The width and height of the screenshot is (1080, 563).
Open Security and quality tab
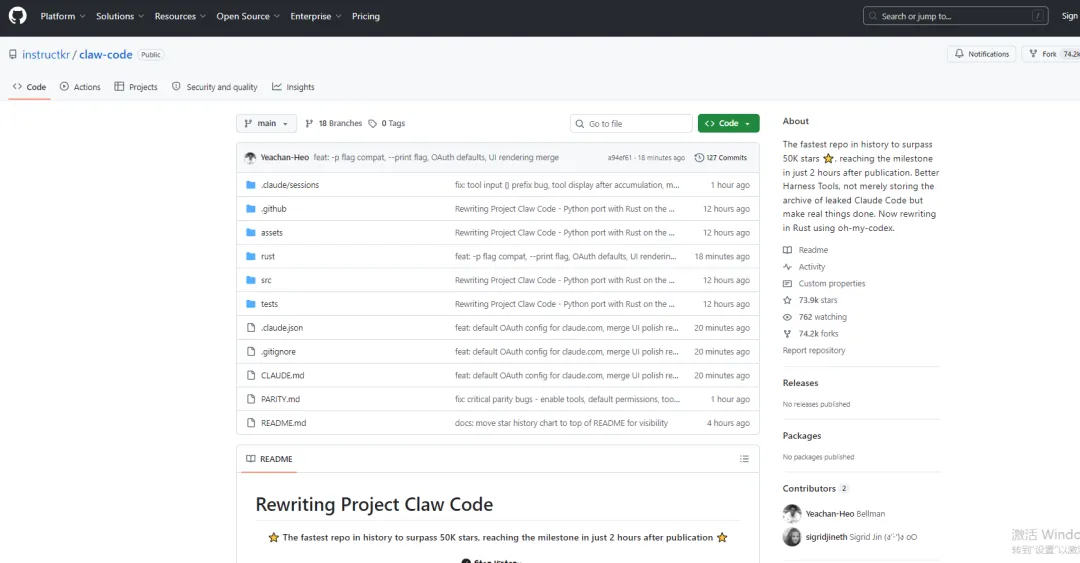[x=214, y=87]
